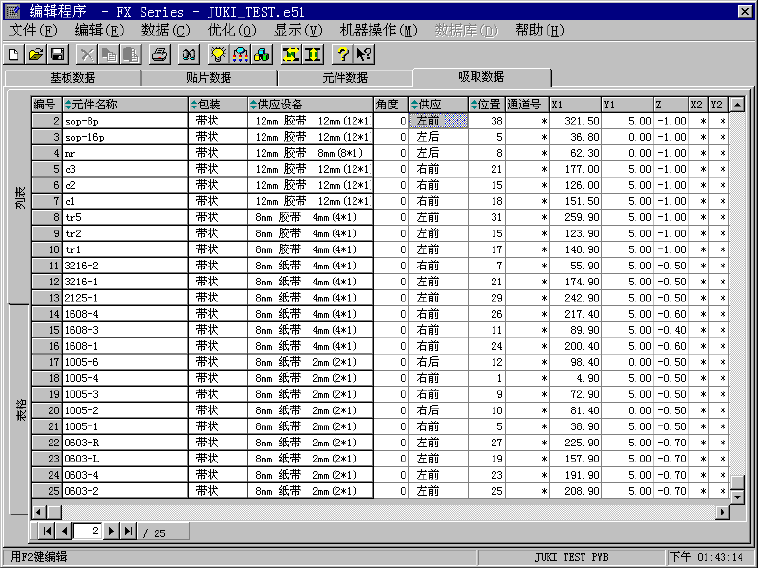This screenshot has width=759, height=568.
Task: Switch to the 贴片数据 tab
Action: tap(208, 78)
